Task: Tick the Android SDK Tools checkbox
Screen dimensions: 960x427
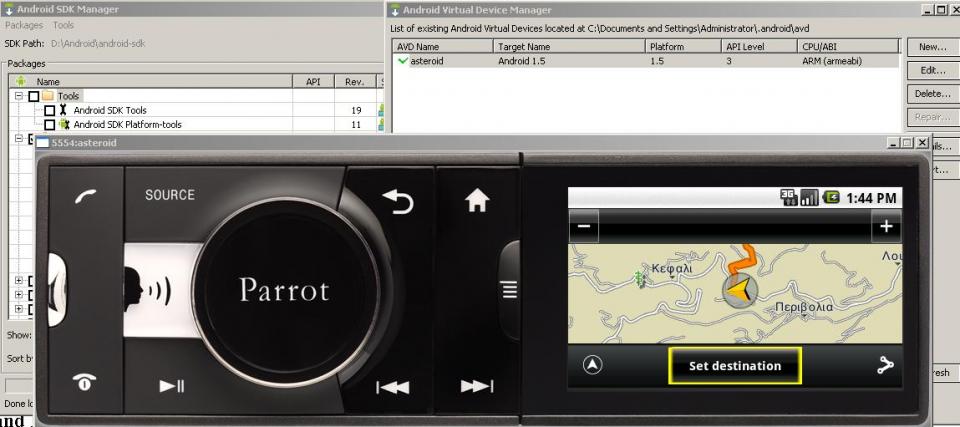Action: (x=49, y=110)
